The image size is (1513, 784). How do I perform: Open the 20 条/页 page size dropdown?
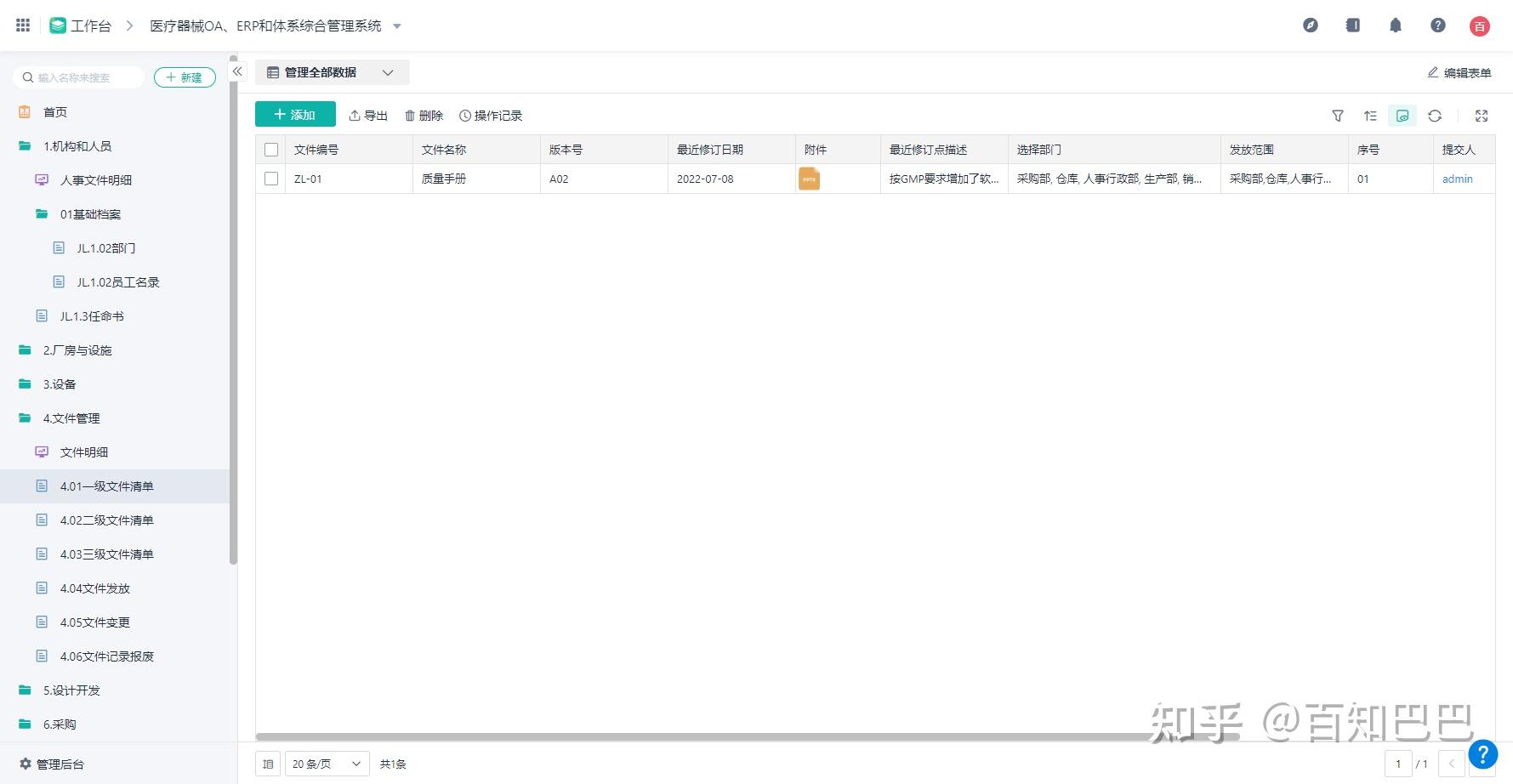pos(326,764)
